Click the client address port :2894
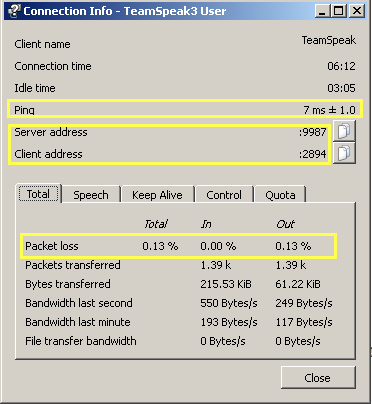 pyautogui.click(x=312, y=154)
